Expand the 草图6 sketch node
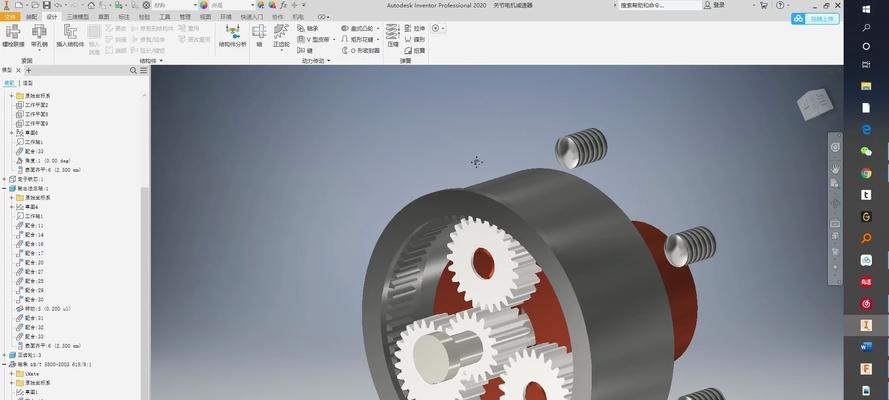 11,133
